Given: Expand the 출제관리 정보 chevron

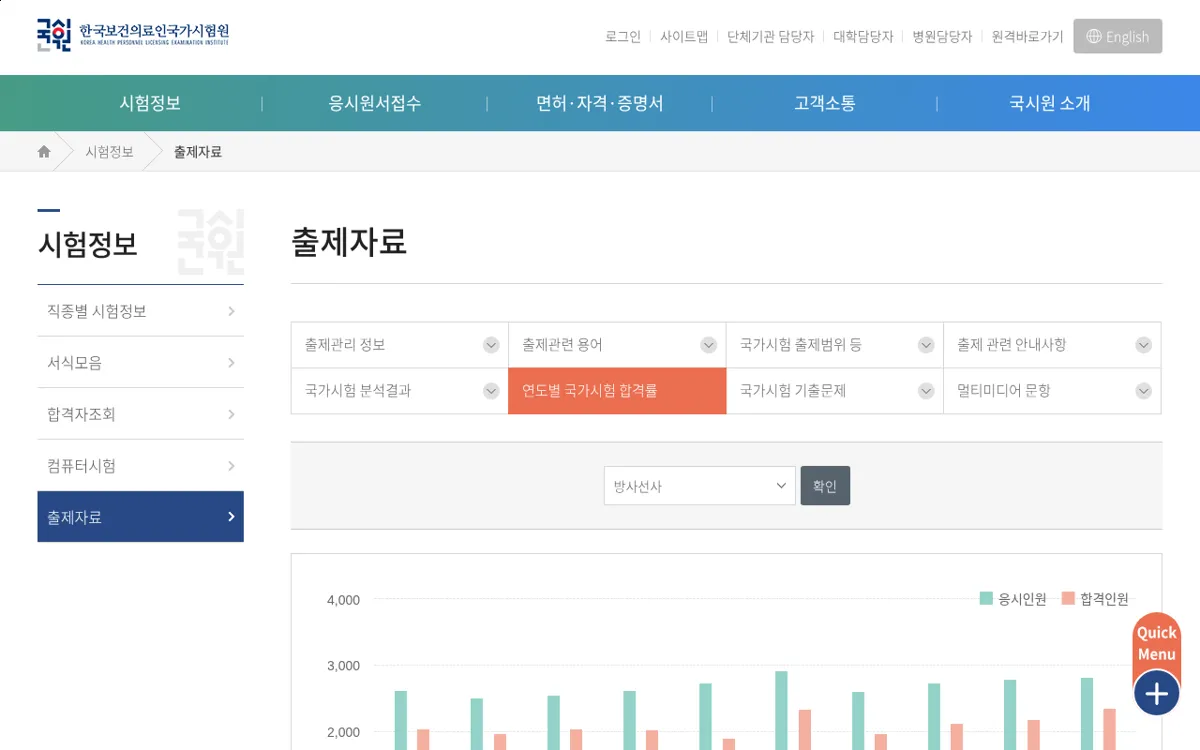Looking at the screenshot, I should pyautogui.click(x=491, y=345).
